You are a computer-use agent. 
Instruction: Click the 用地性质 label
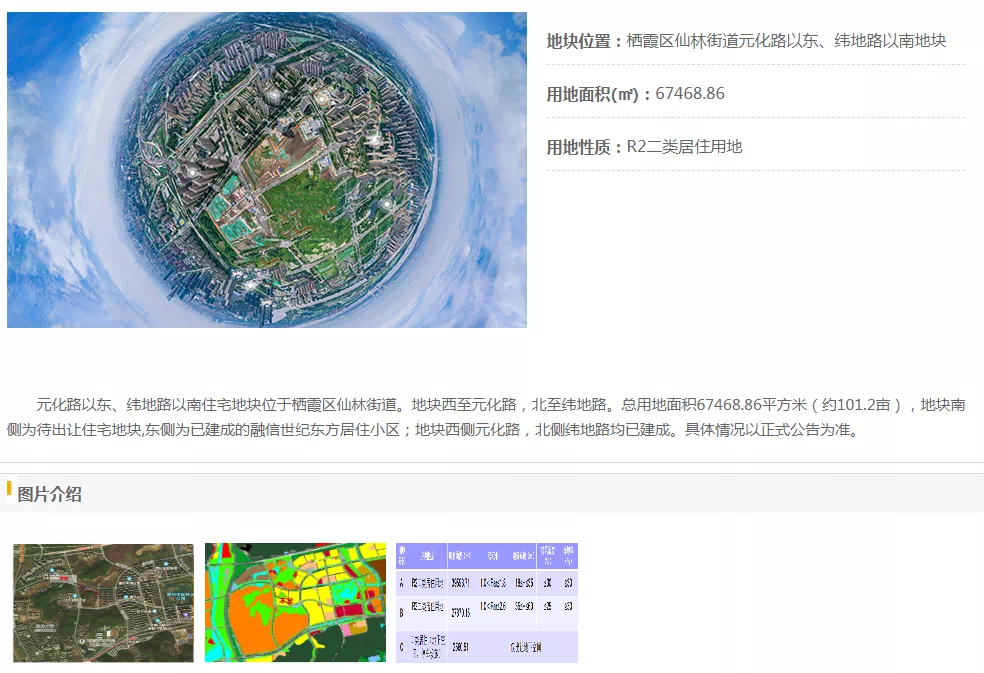[578, 147]
